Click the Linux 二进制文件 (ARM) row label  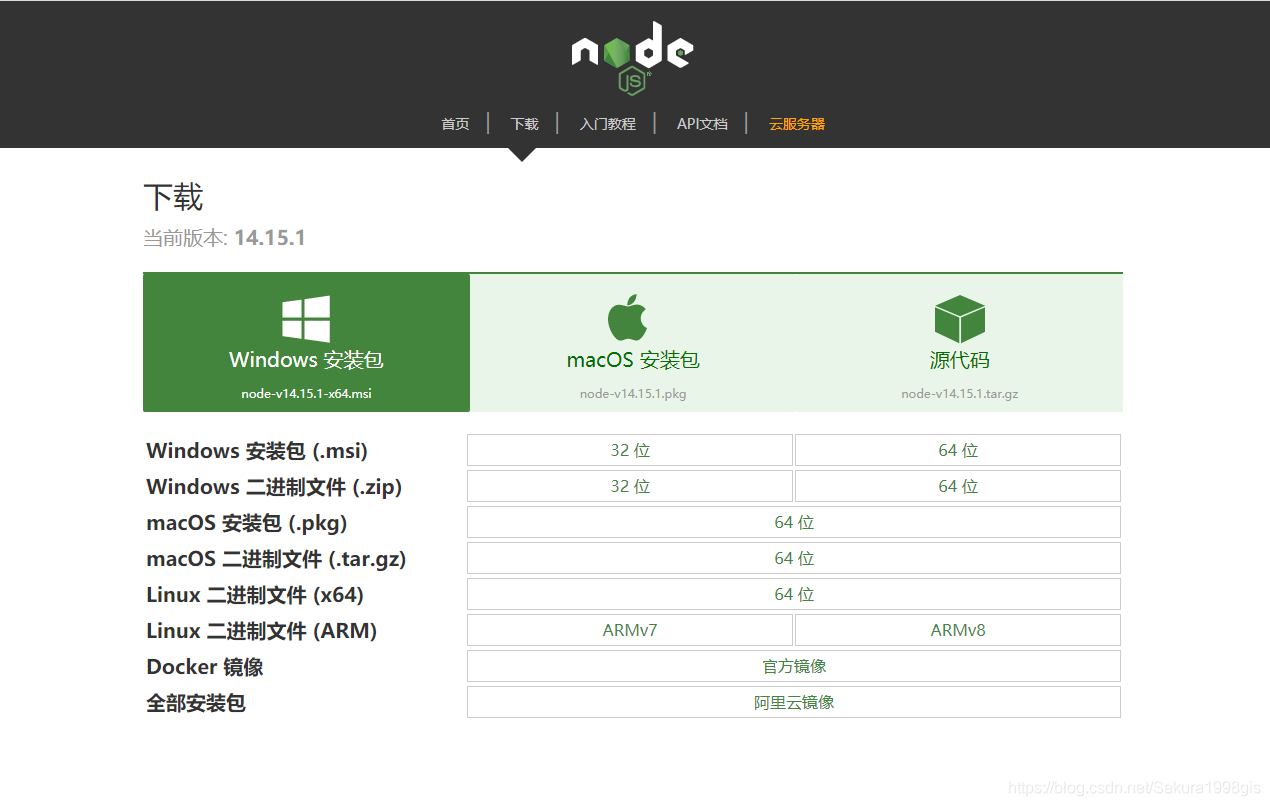click(x=261, y=631)
